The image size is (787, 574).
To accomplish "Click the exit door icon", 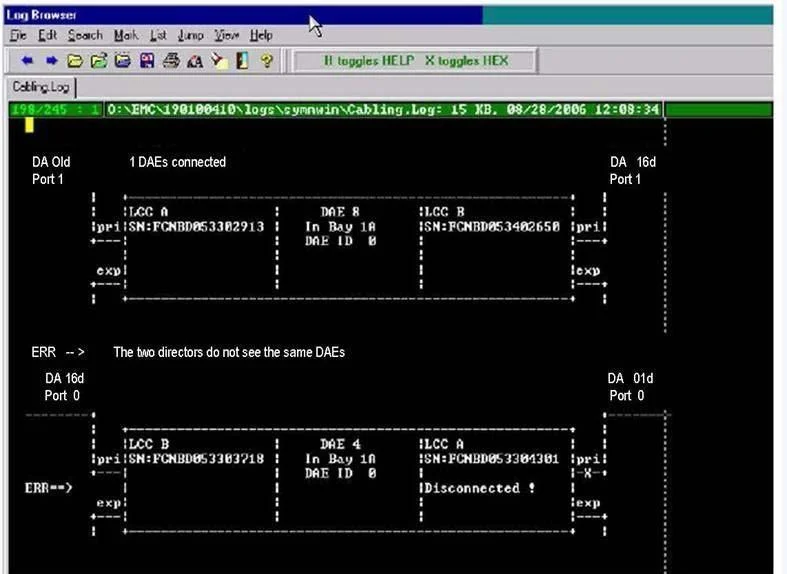I will [x=242, y=61].
